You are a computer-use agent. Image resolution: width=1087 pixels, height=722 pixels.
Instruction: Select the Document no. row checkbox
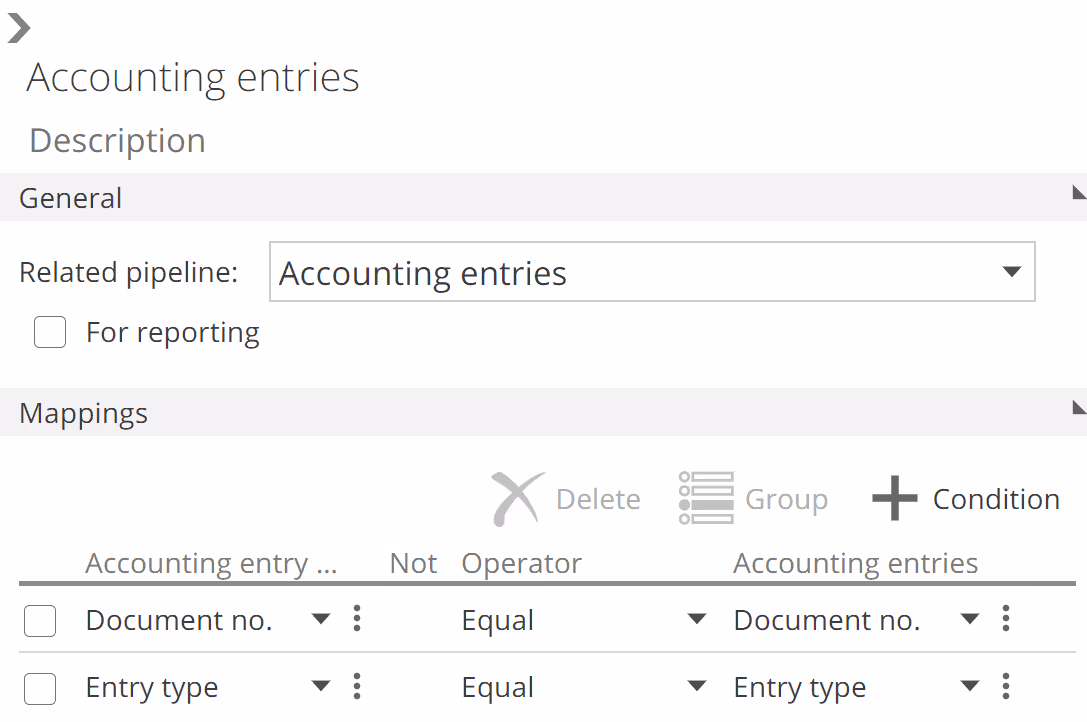click(40, 621)
